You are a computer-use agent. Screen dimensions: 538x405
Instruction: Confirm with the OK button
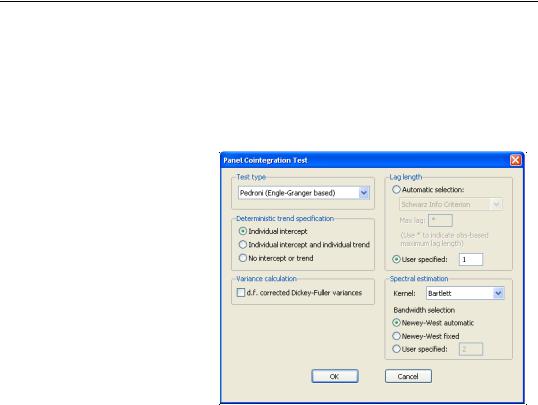[335, 376]
